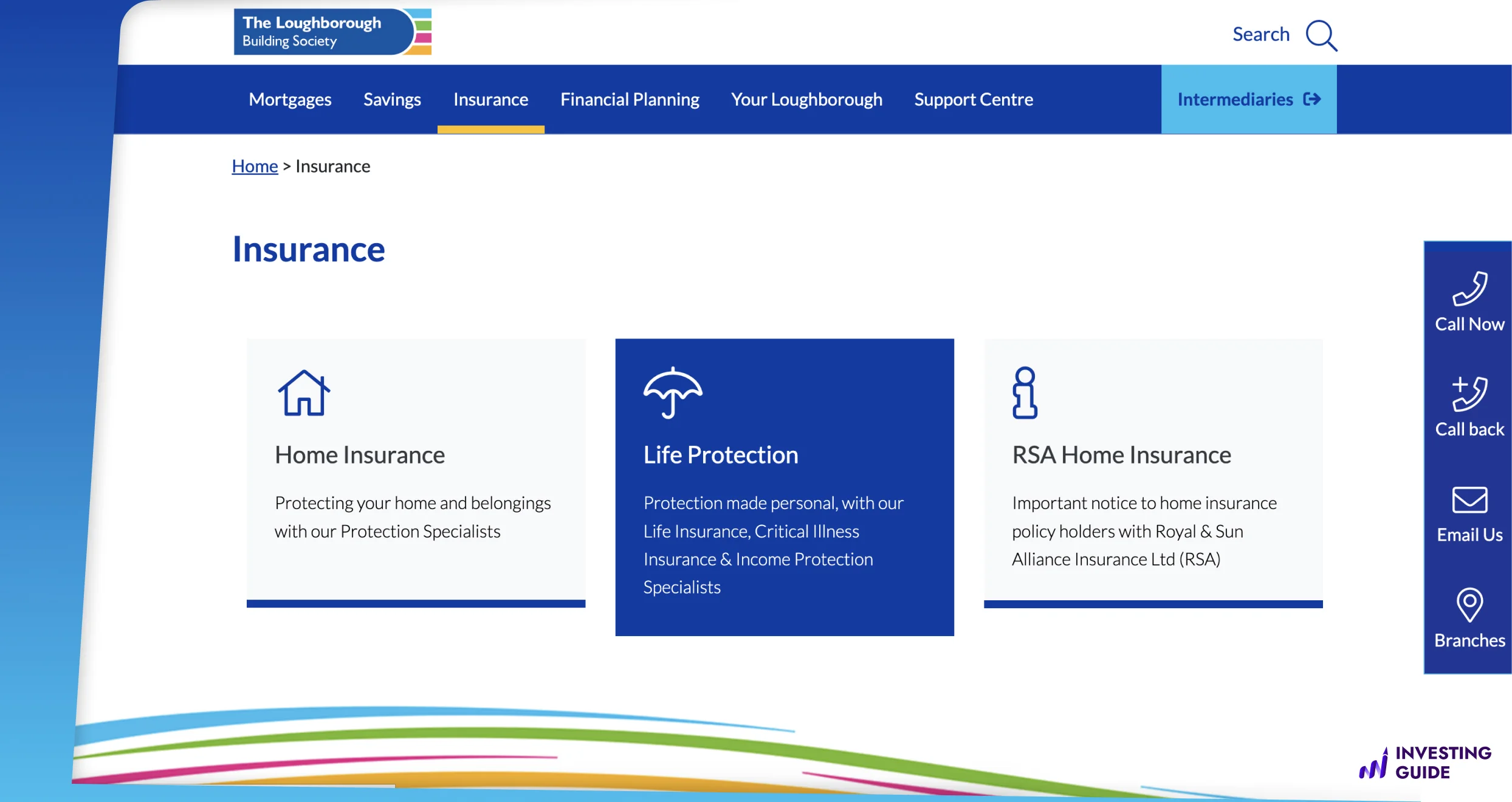Open the Savings menu item
This screenshot has height=802, width=1512.
pyautogui.click(x=392, y=99)
